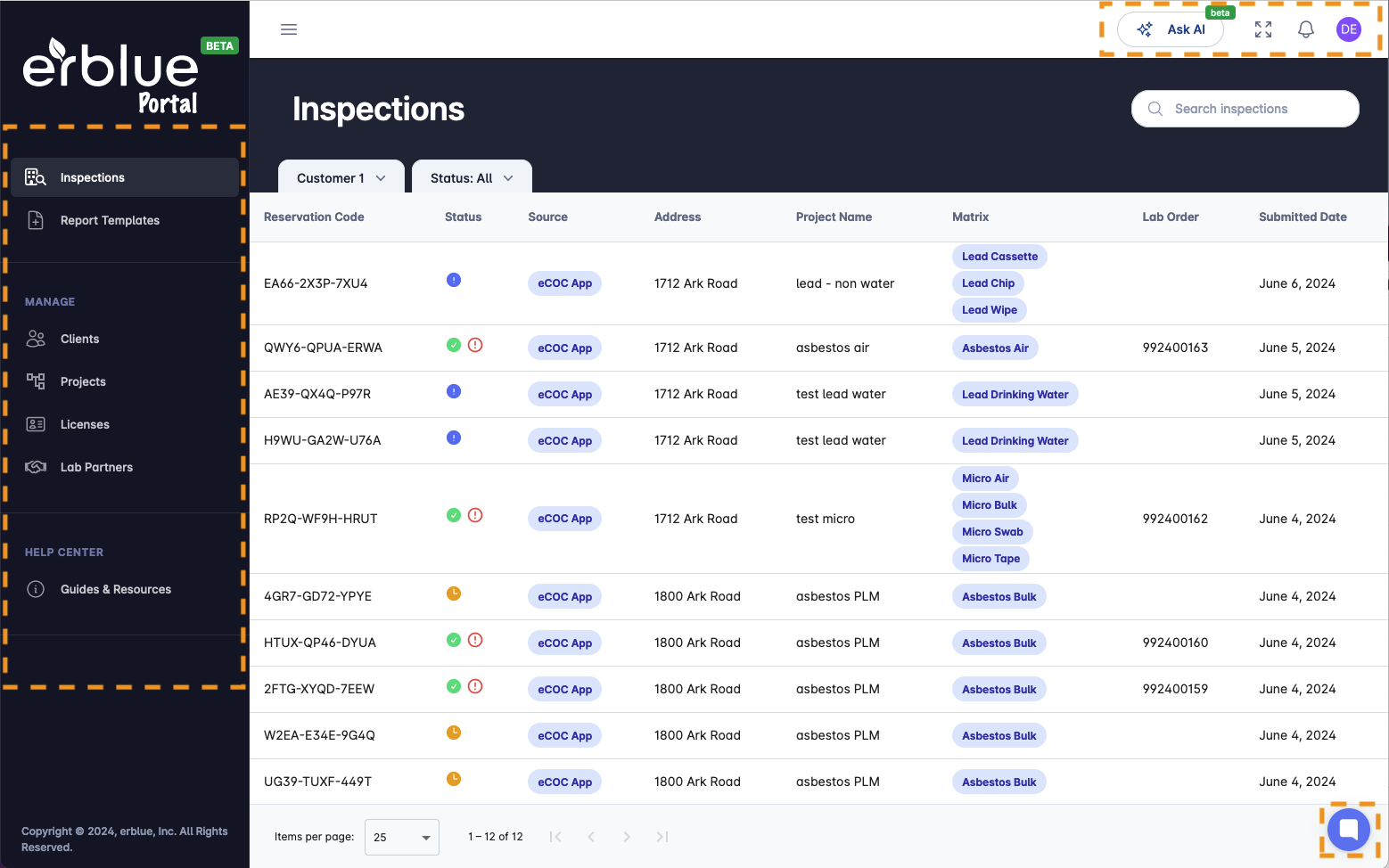Image resolution: width=1389 pixels, height=868 pixels.
Task: Expand the Status: All filter dropdown
Action: pyautogui.click(x=472, y=177)
